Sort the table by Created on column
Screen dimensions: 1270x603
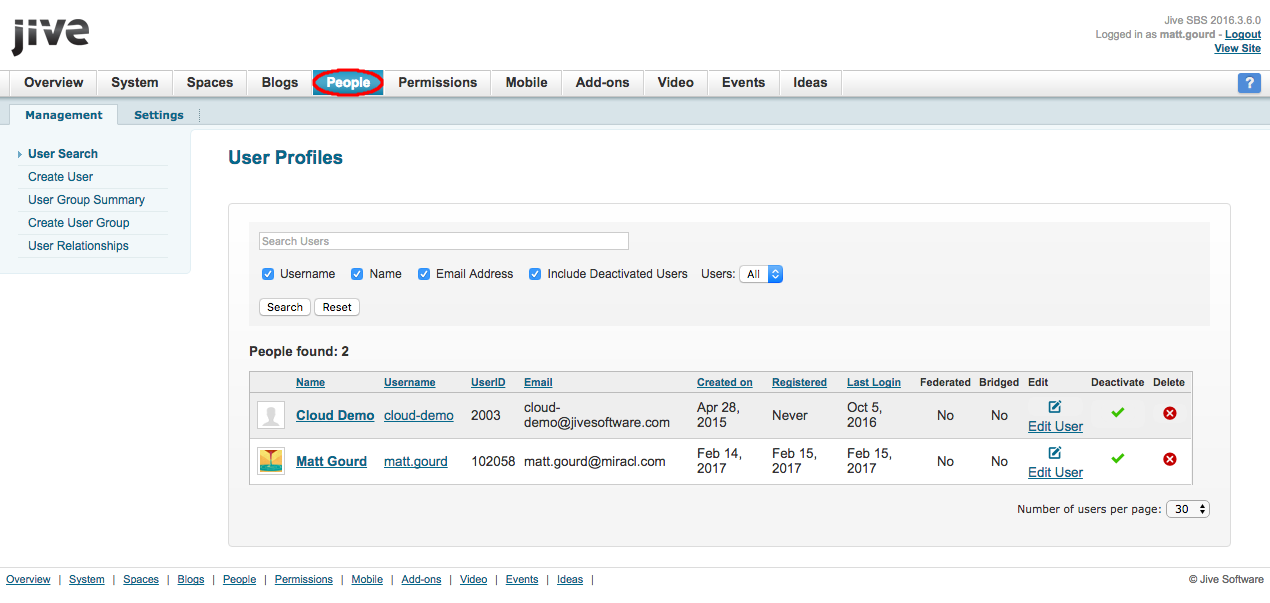tap(725, 382)
